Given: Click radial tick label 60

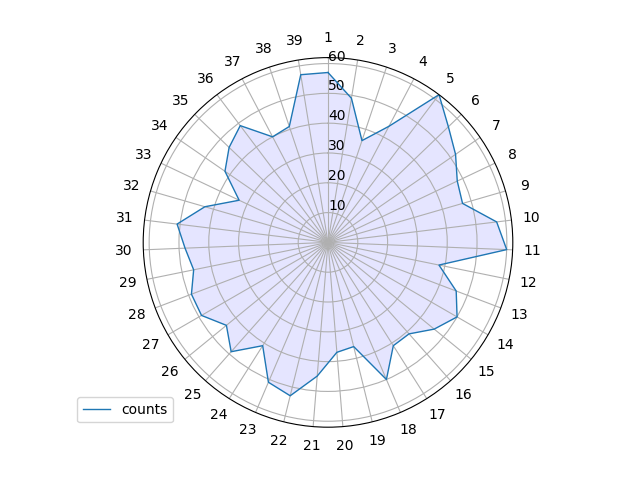Looking at the screenshot, I should (337, 56).
